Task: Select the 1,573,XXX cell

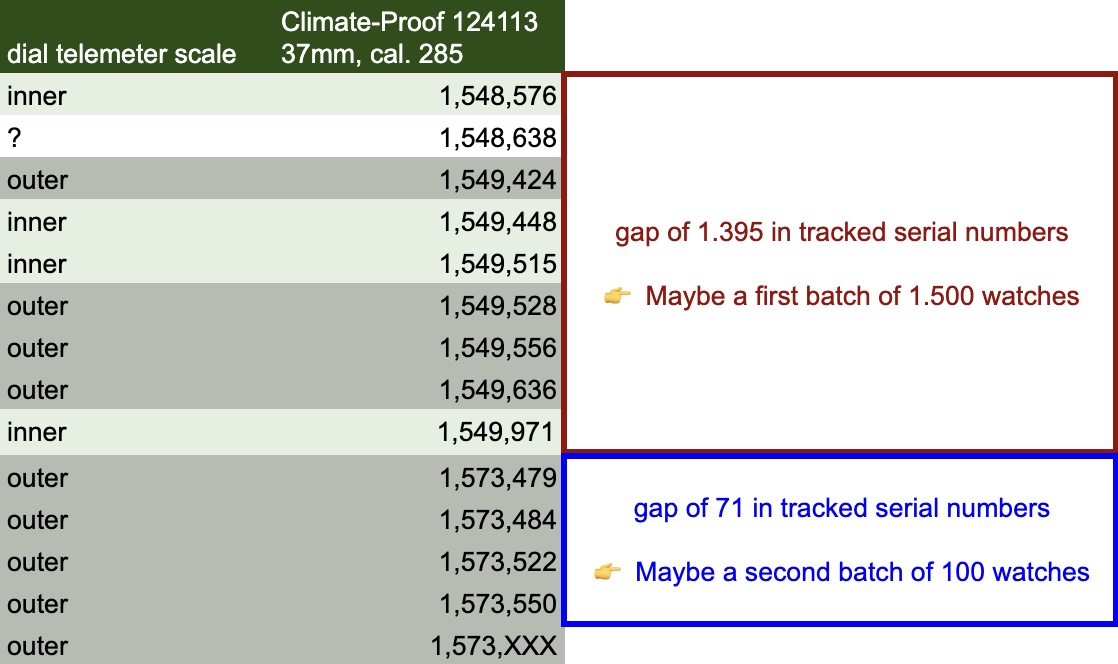Action: (493, 646)
